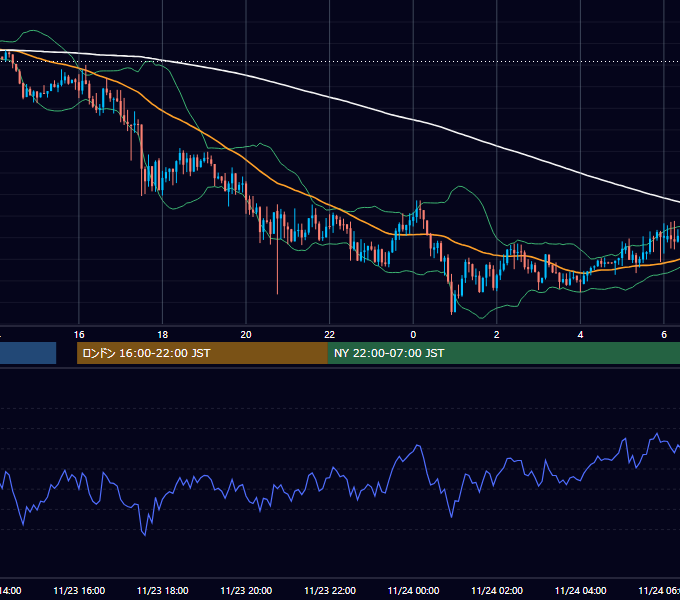Click the 11/23 16:00 date label

click(79, 591)
